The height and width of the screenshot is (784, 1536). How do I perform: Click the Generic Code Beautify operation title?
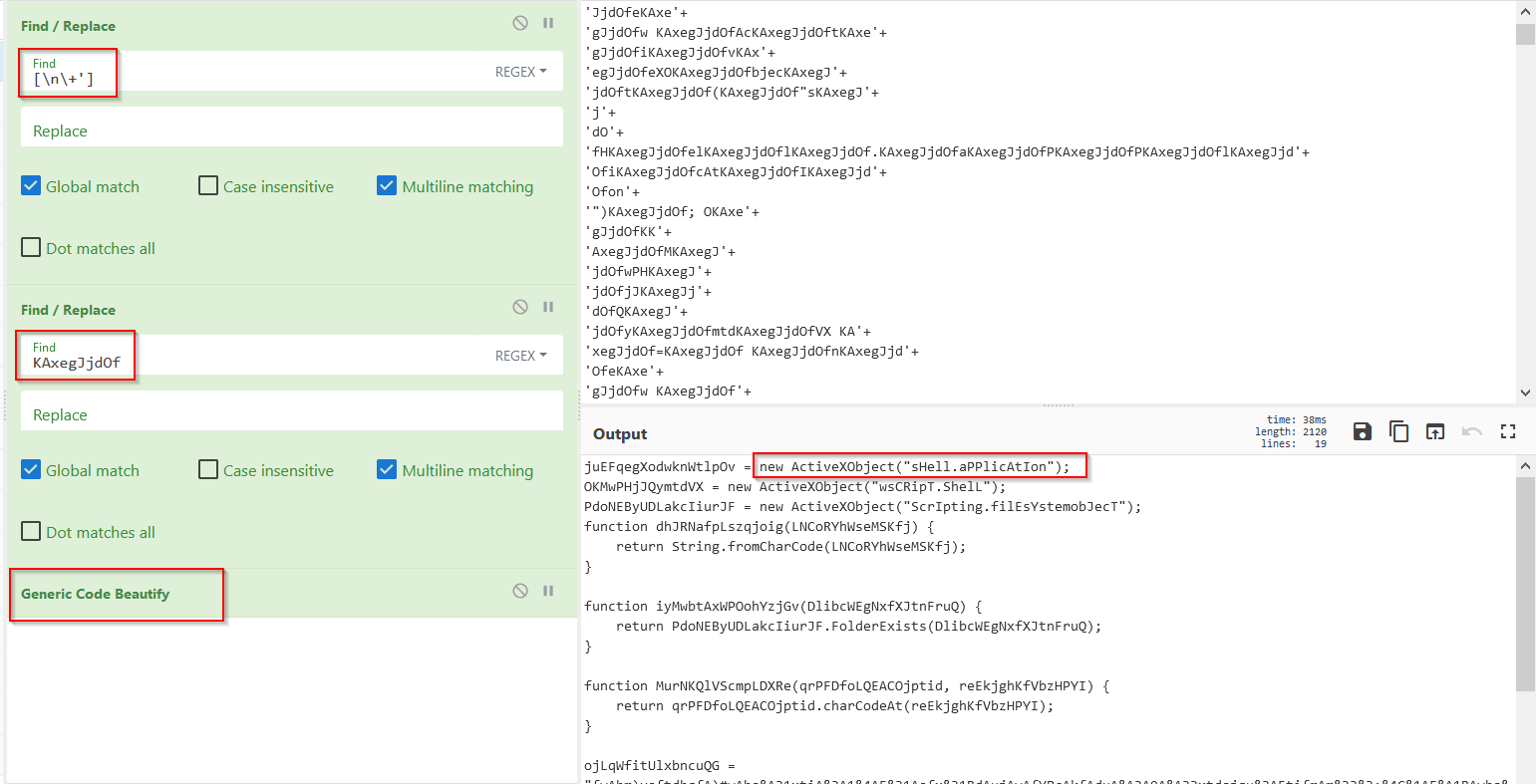pos(96,594)
